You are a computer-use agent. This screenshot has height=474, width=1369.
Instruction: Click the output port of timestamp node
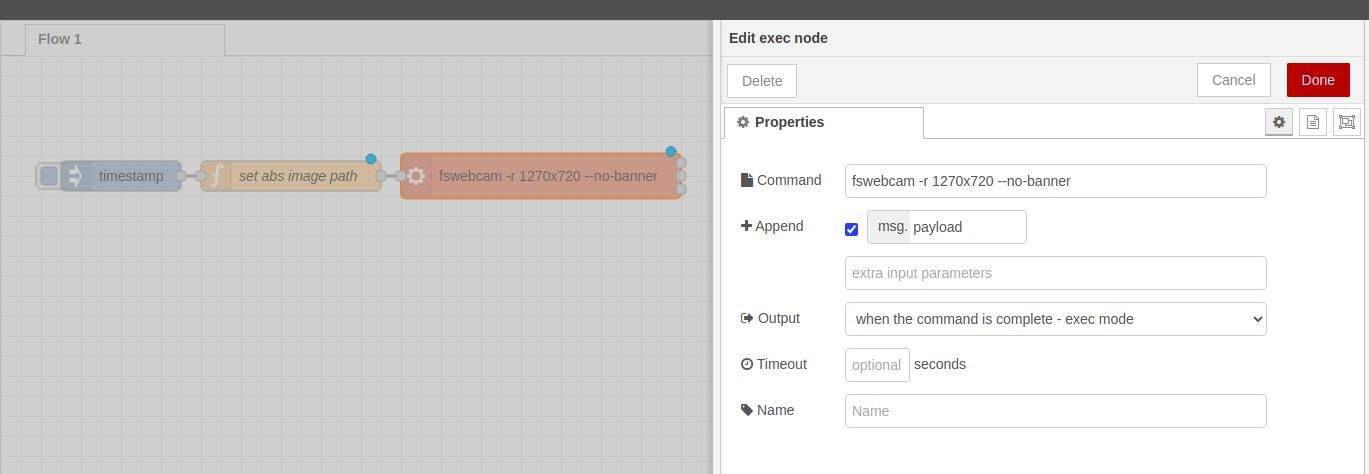[x=181, y=176]
